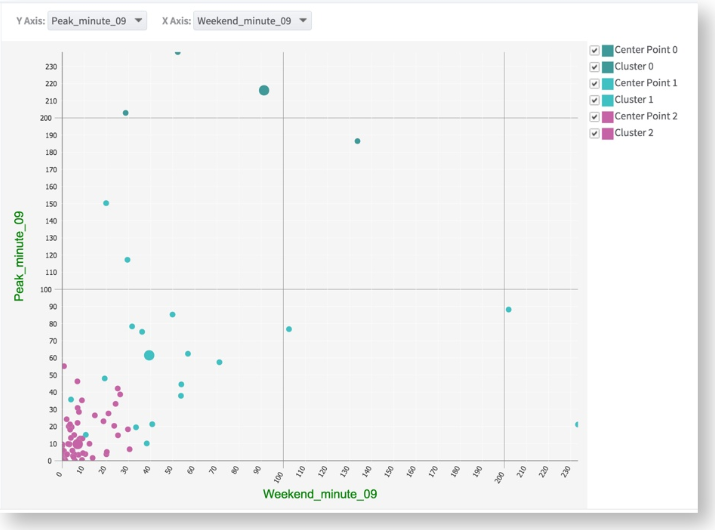Click the Cluster 0 legend label
The image size is (715, 530).
point(634,67)
